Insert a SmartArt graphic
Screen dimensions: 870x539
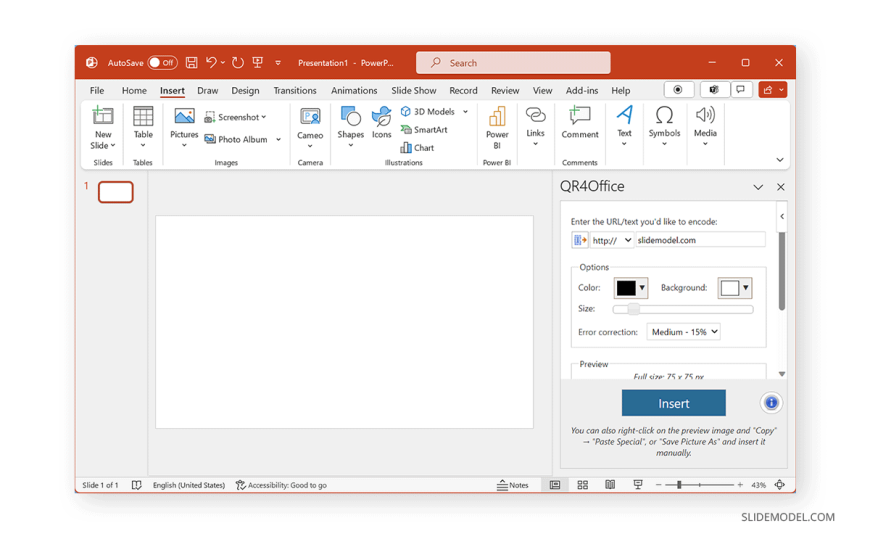coord(424,130)
